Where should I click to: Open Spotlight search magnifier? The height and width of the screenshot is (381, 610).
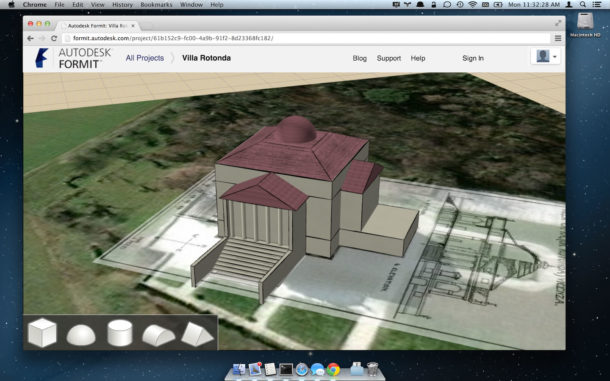click(x=583, y=5)
